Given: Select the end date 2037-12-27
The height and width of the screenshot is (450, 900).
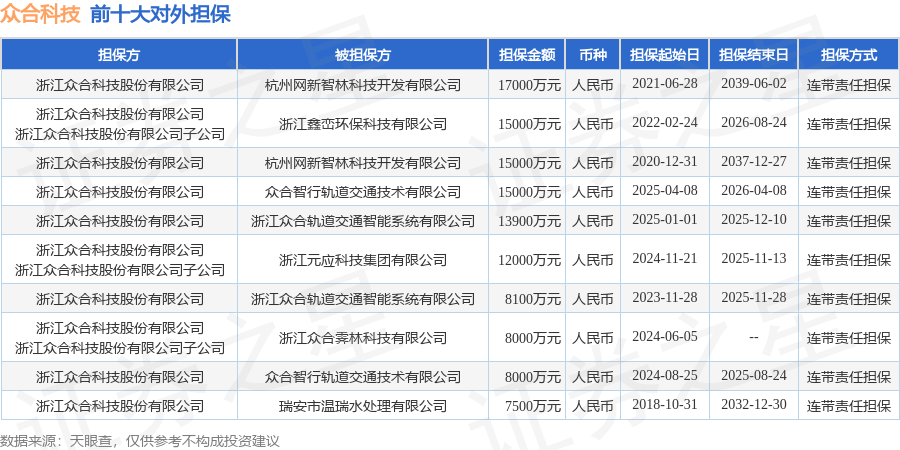Looking at the screenshot, I should (754, 161).
